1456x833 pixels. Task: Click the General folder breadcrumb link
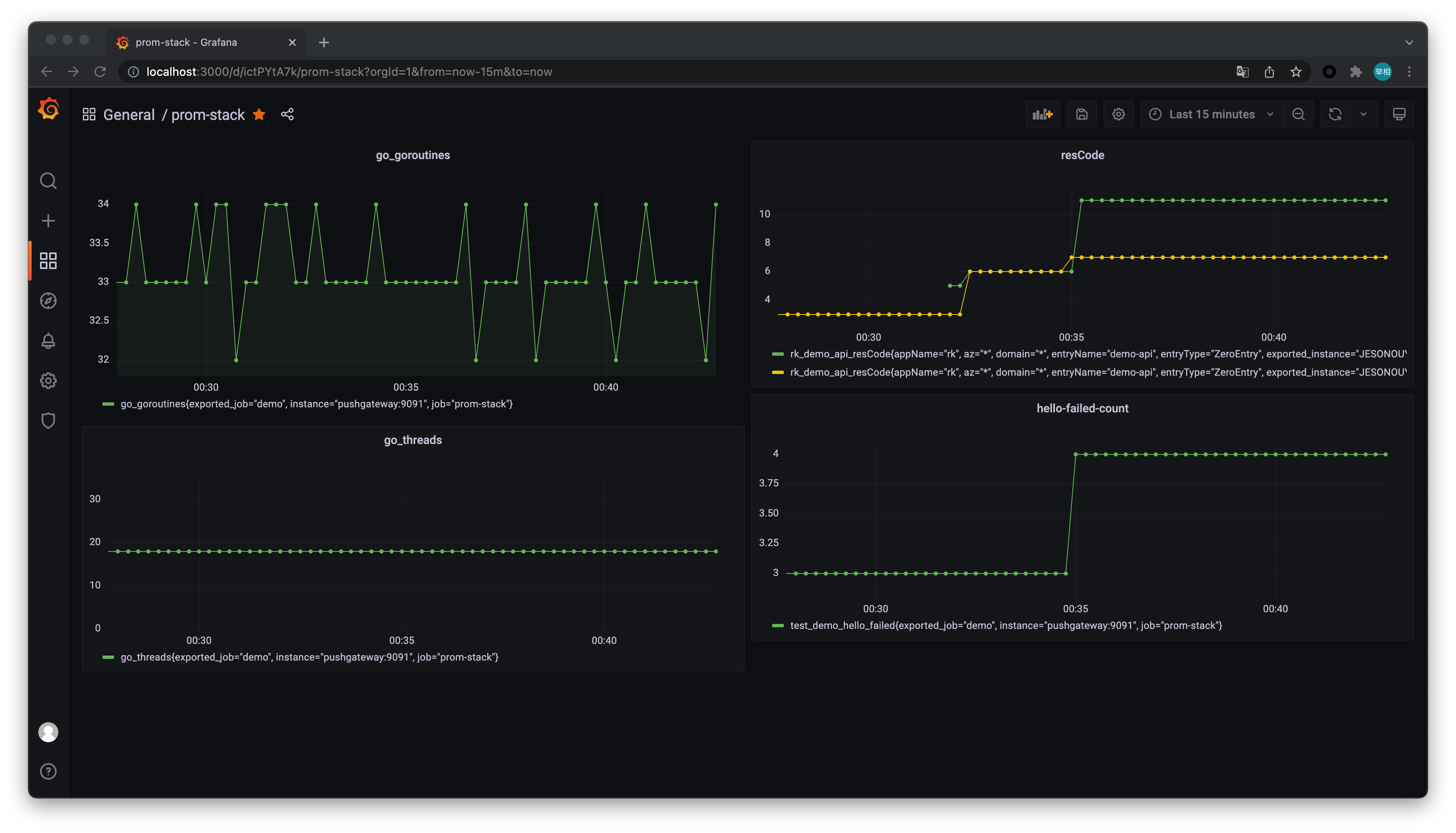tap(129, 115)
